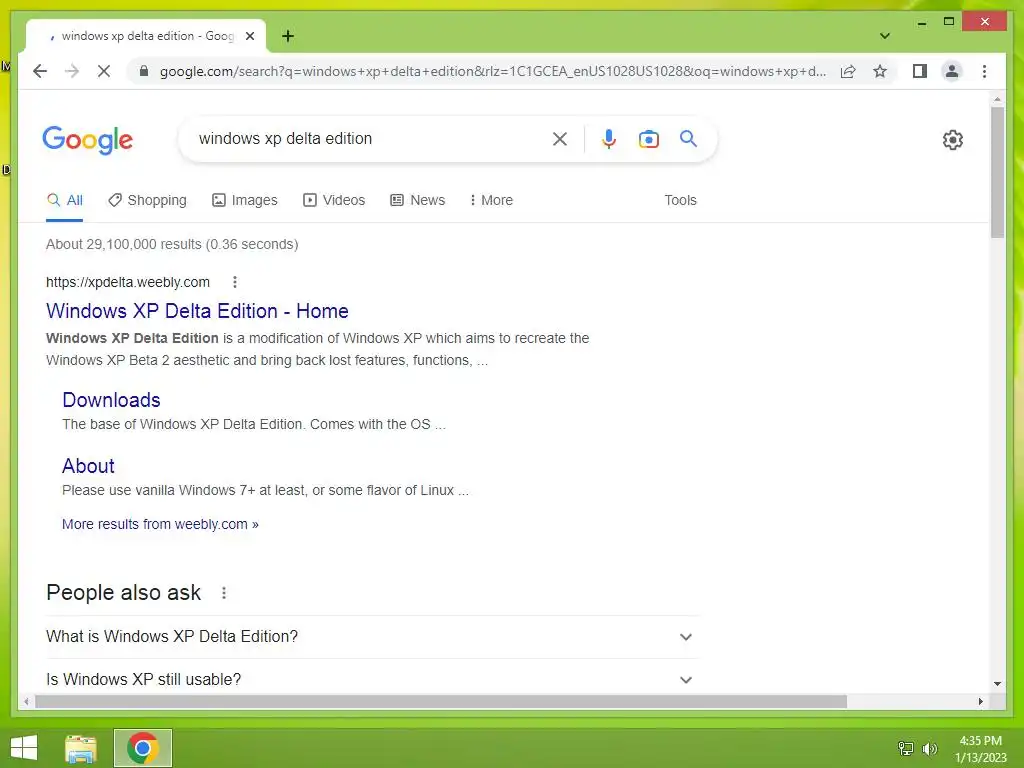Switch to the News results tab
1024x768 pixels.
coord(417,200)
